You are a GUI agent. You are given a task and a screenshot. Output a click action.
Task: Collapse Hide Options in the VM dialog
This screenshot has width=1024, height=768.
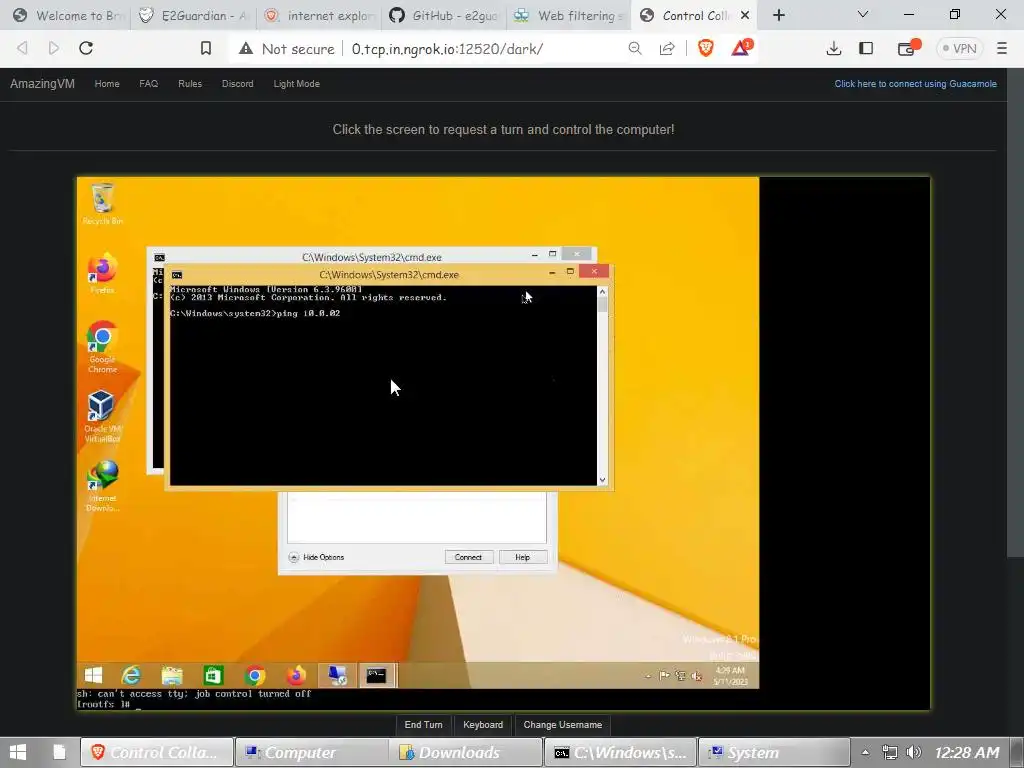[x=316, y=557]
